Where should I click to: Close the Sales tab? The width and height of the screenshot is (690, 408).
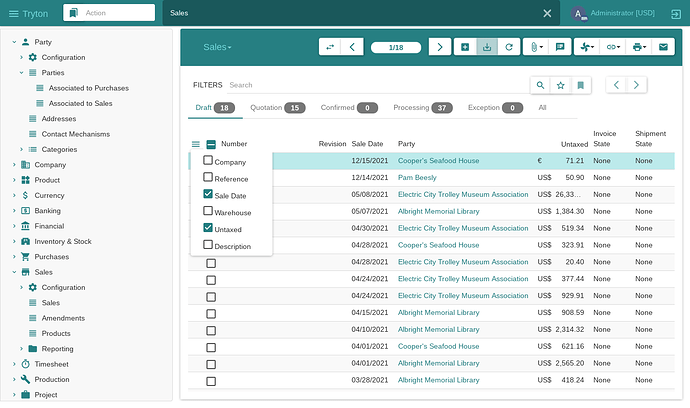pyautogui.click(x=547, y=13)
